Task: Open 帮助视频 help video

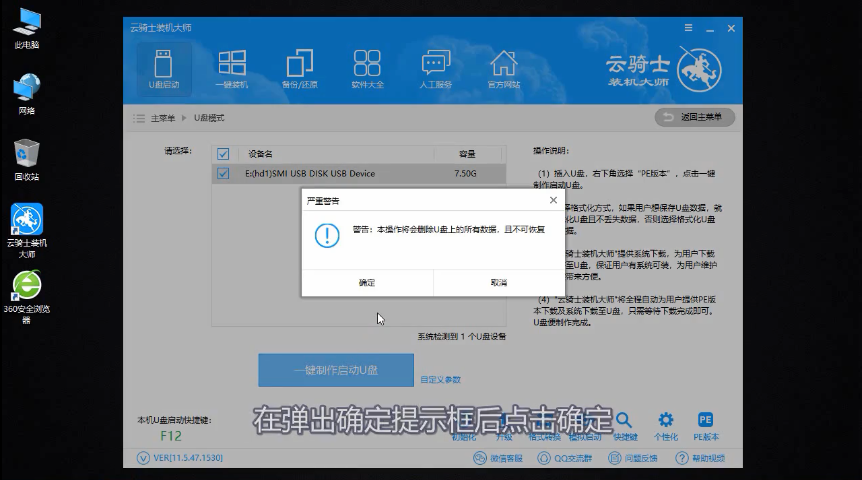Action: pos(700,458)
